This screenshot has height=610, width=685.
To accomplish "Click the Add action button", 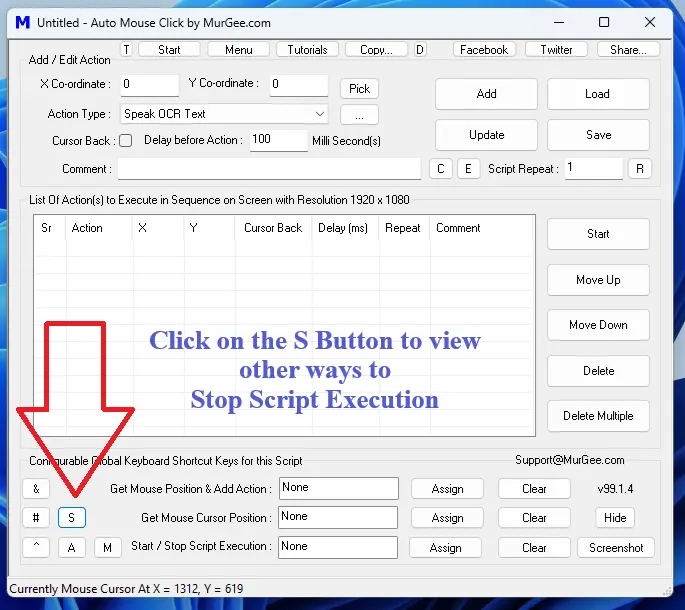I will click(486, 94).
